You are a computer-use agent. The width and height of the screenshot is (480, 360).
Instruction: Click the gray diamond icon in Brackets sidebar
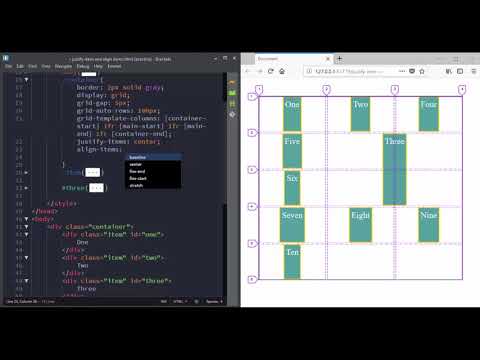coord(232,115)
